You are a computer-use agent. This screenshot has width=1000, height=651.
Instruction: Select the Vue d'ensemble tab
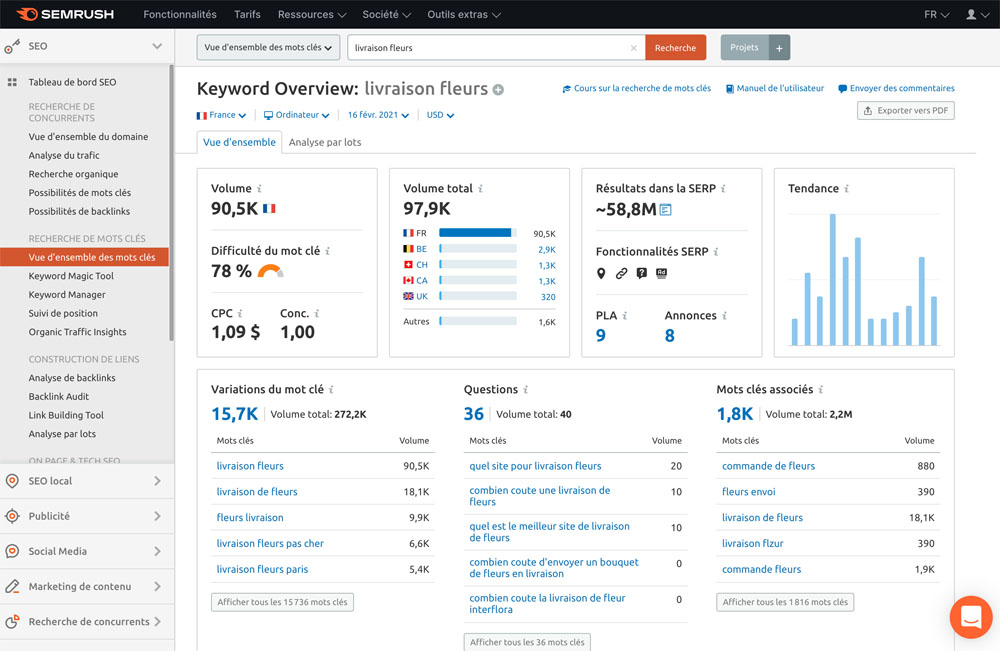click(x=239, y=142)
